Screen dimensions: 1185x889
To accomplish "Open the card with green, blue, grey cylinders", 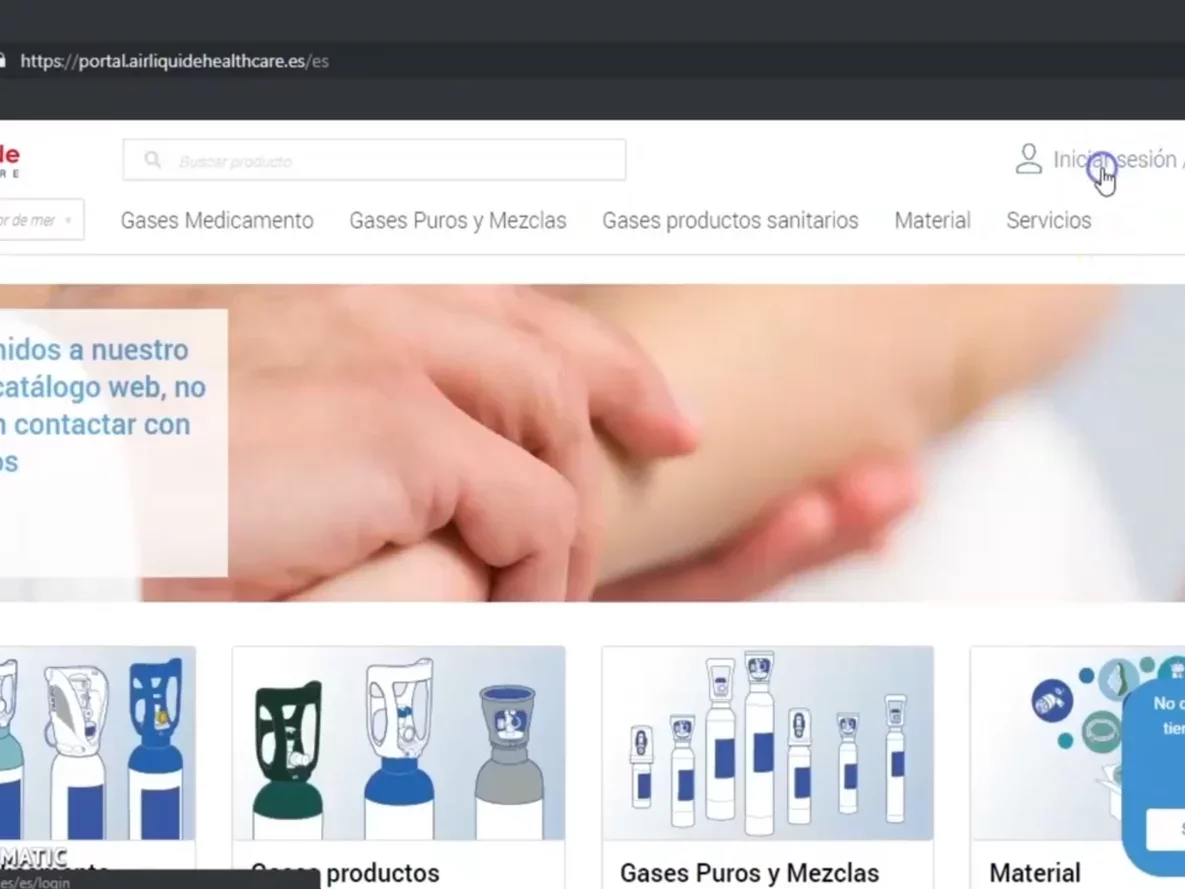I will point(398,743).
